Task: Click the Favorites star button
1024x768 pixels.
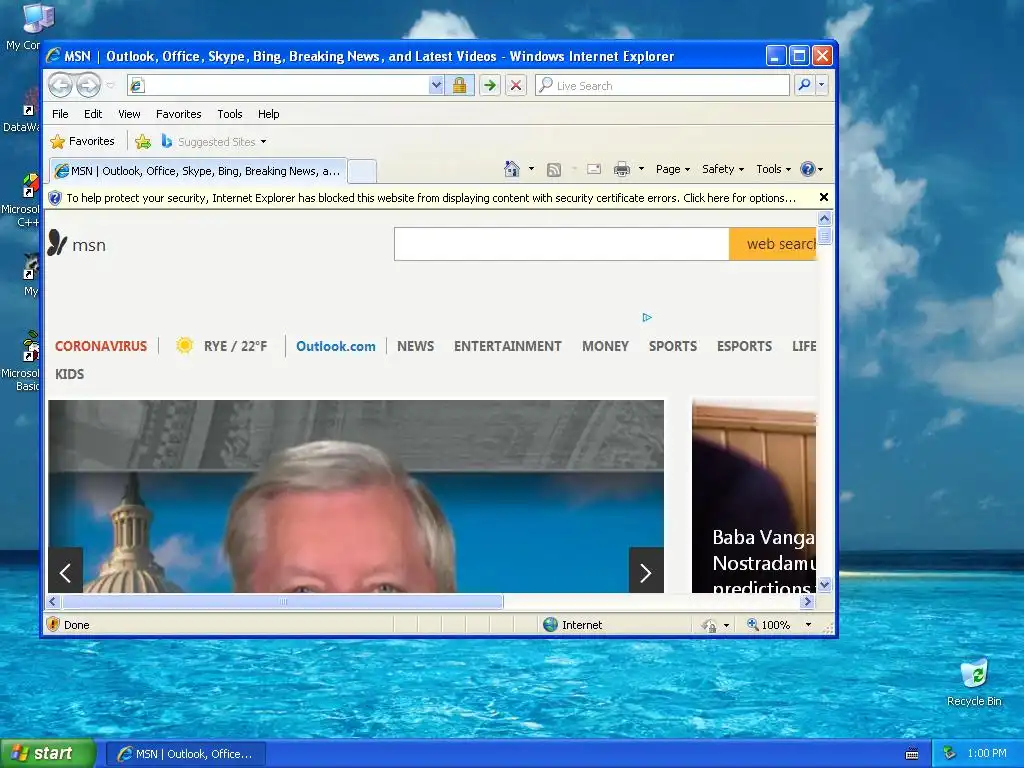Action: 82,141
